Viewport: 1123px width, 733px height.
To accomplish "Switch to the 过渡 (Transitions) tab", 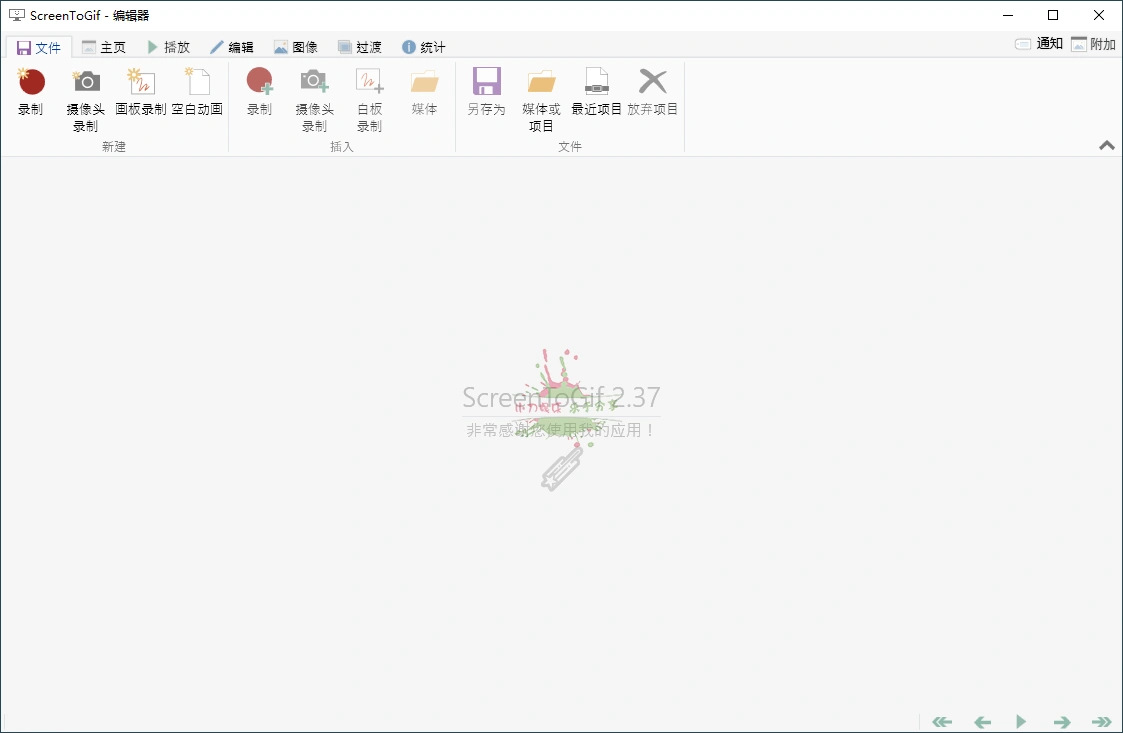I will point(360,46).
